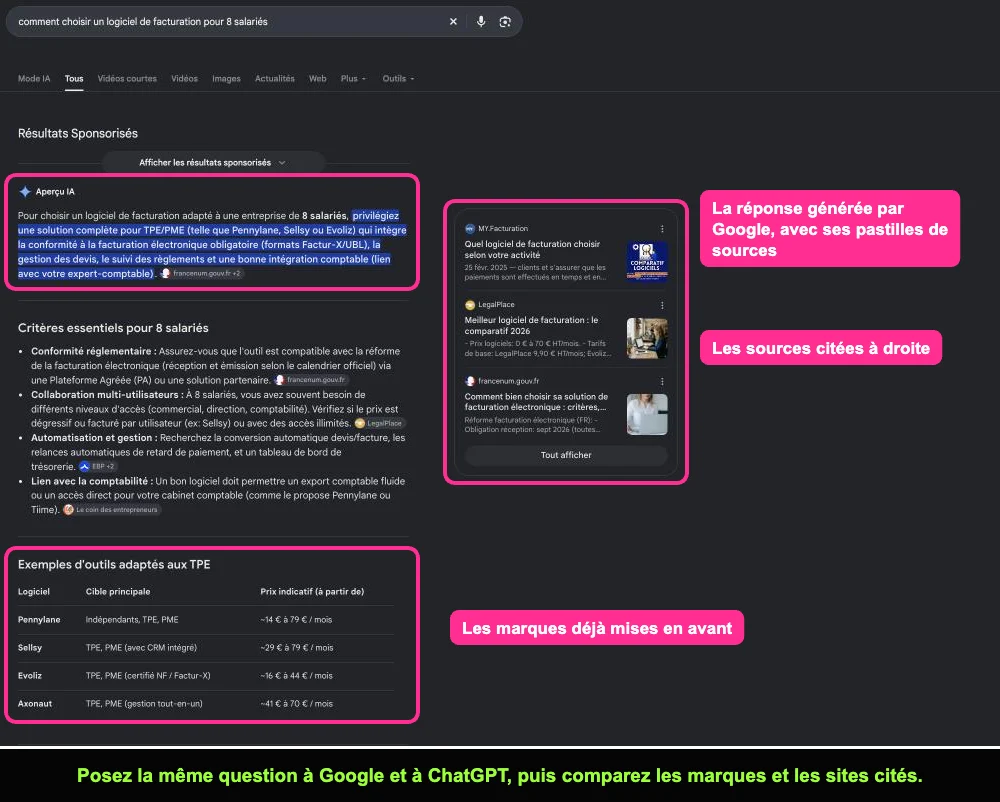
Task: Click 'Automatisation et gestion' bullet title
Action: coord(94,438)
